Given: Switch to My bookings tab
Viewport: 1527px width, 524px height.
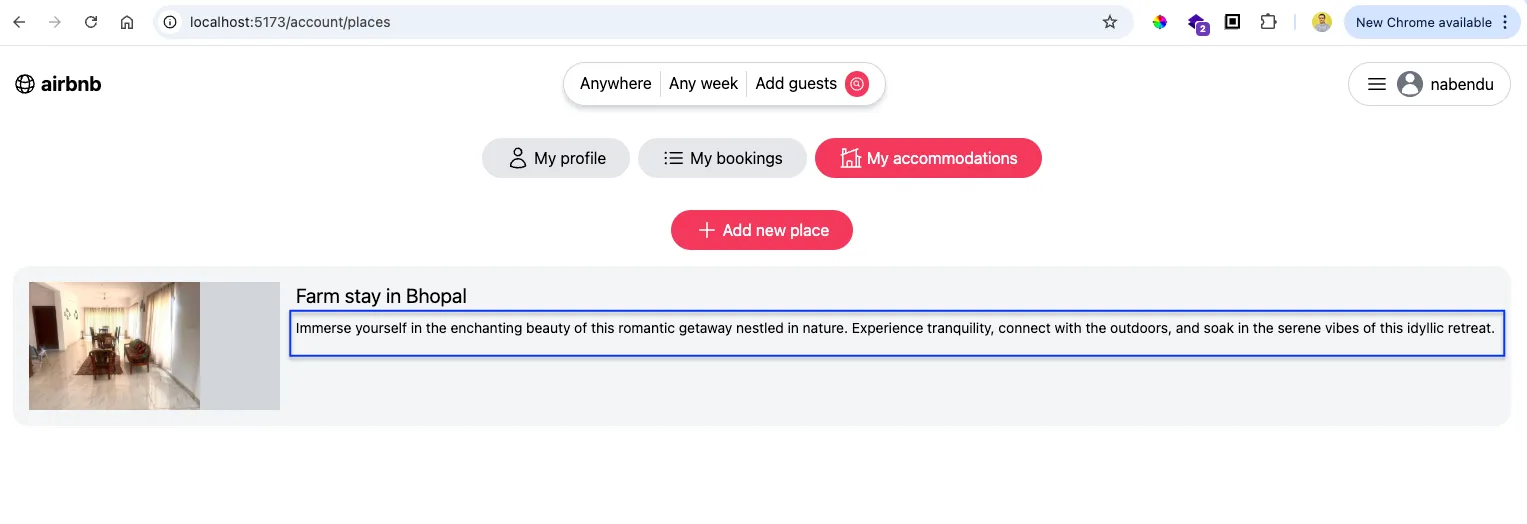Looking at the screenshot, I should click(x=722, y=158).
